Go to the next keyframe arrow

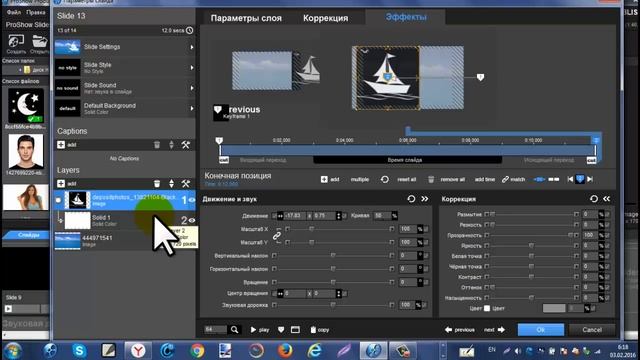[x=590, y=179]
